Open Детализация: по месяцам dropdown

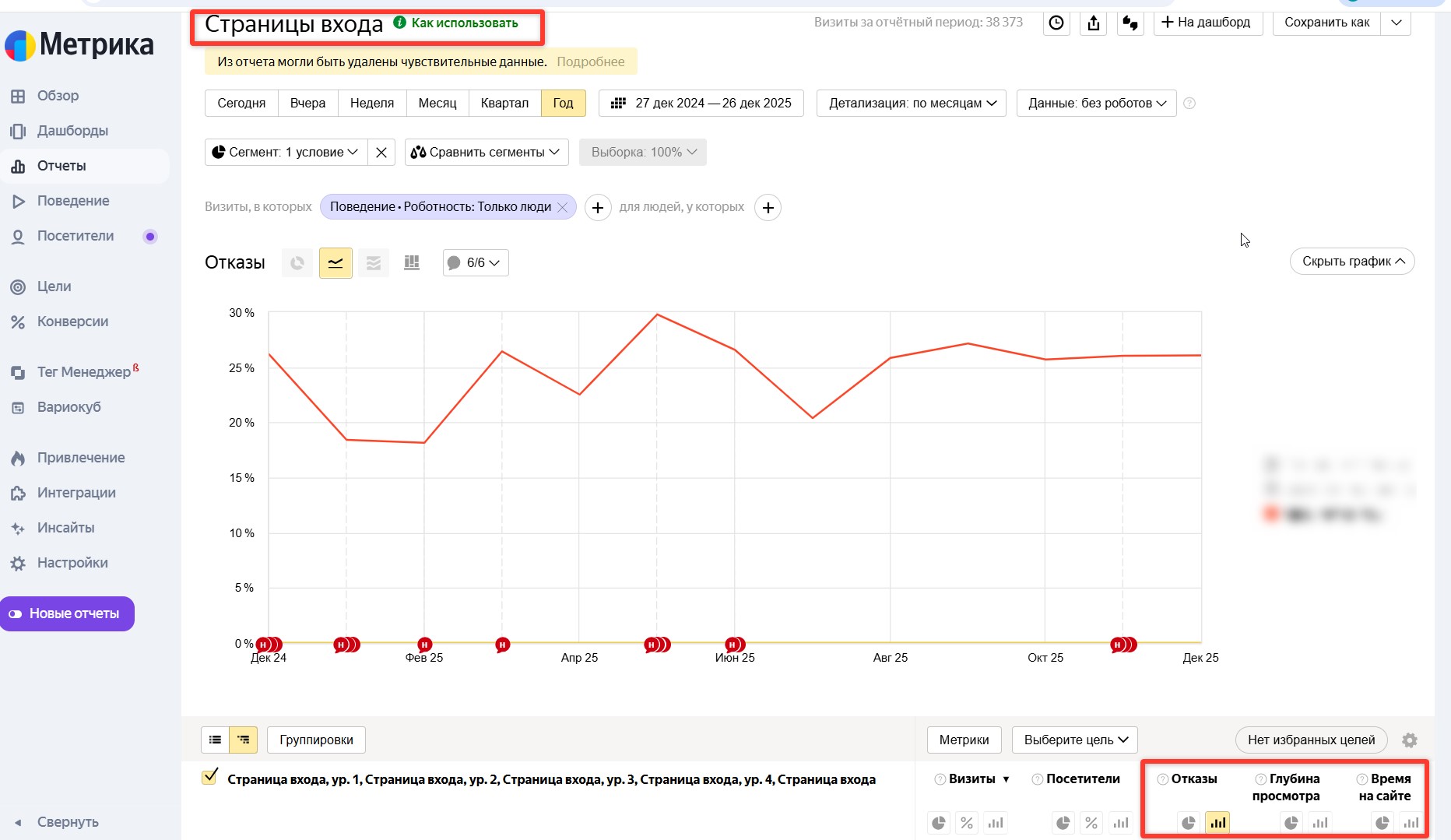point(912,103)
